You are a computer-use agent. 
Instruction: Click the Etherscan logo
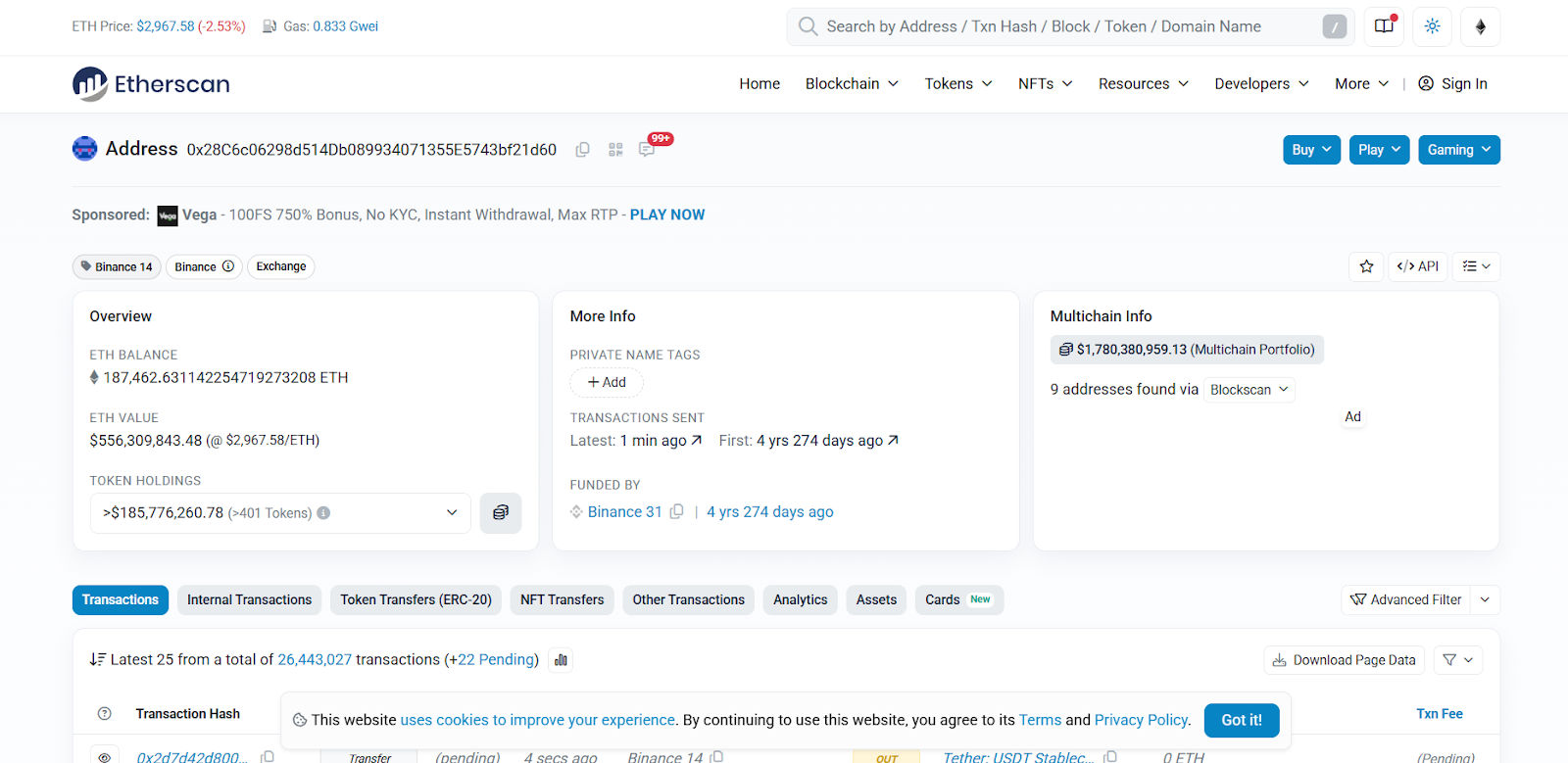tap(151, 84)
